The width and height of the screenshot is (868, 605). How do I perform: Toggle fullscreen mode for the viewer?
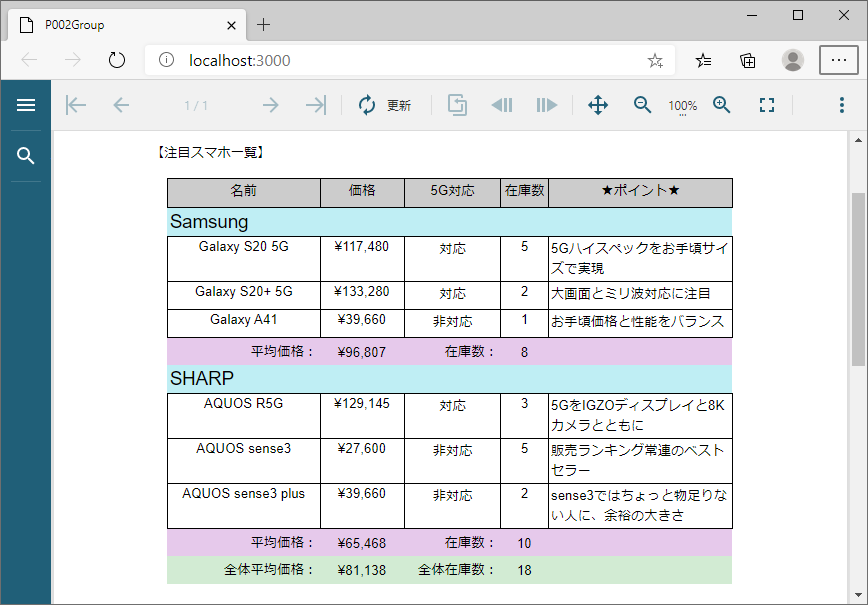767,105
